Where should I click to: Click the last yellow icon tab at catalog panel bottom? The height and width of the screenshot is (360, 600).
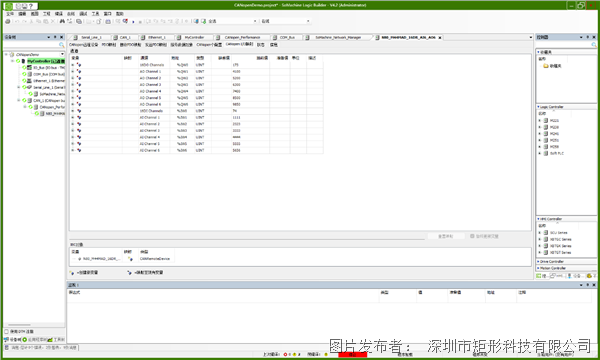(x=589, y=275)
